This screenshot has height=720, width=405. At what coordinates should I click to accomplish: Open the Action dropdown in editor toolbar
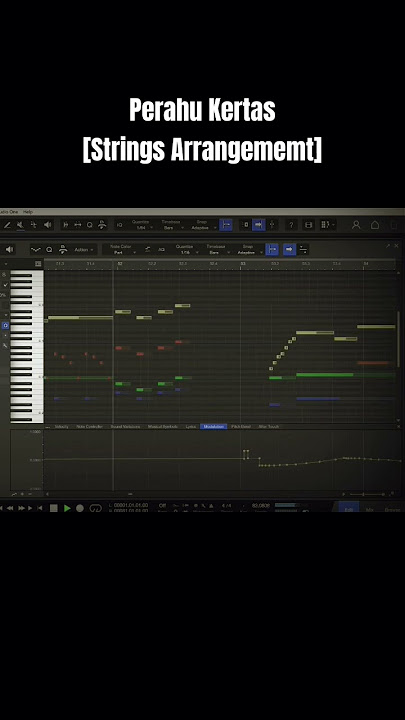[x=83, y=249]
